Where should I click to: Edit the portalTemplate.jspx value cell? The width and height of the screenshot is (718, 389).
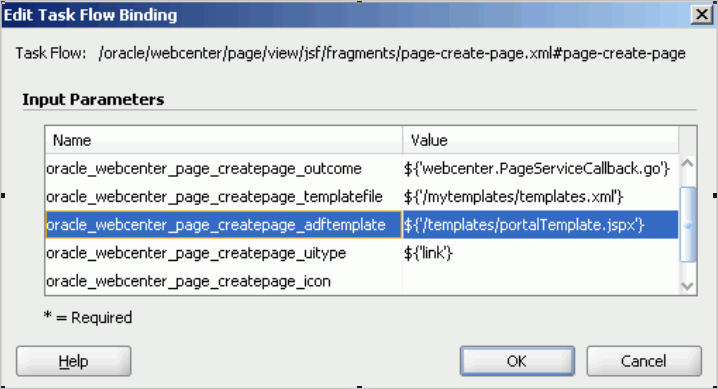coord(540,225)
